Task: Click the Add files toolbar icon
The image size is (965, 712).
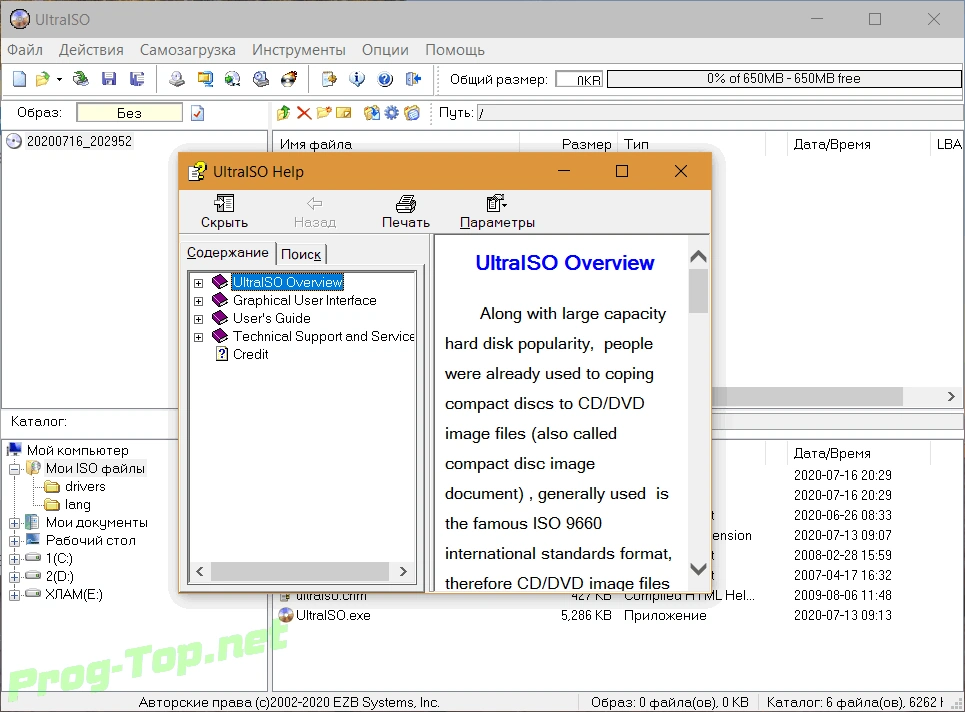Action: (329, 79)
